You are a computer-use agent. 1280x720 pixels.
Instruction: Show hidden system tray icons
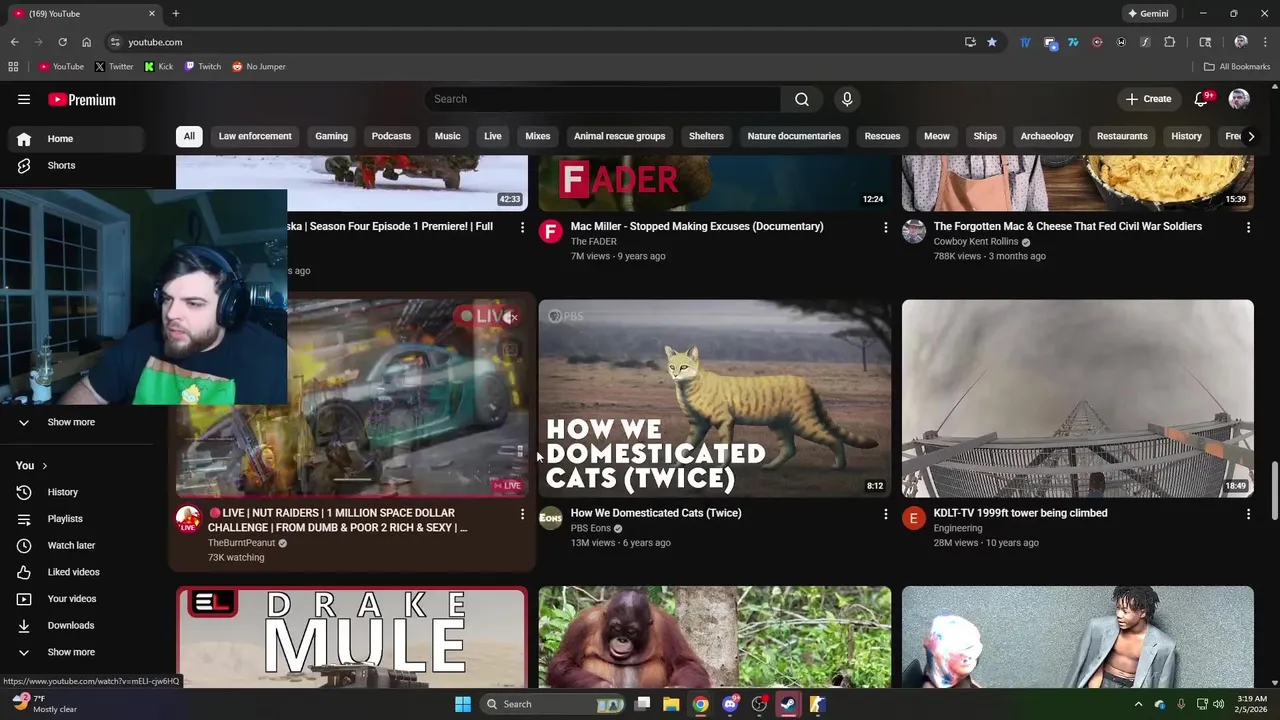(1138, 704)
